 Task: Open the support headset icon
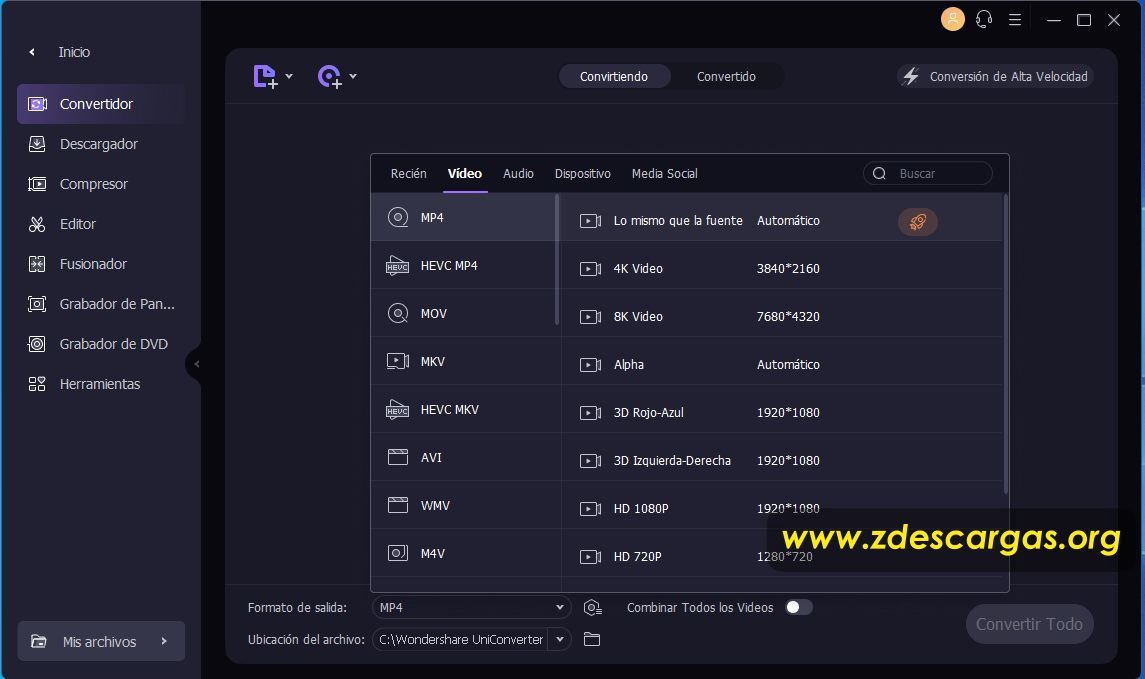tap(984, 20)
